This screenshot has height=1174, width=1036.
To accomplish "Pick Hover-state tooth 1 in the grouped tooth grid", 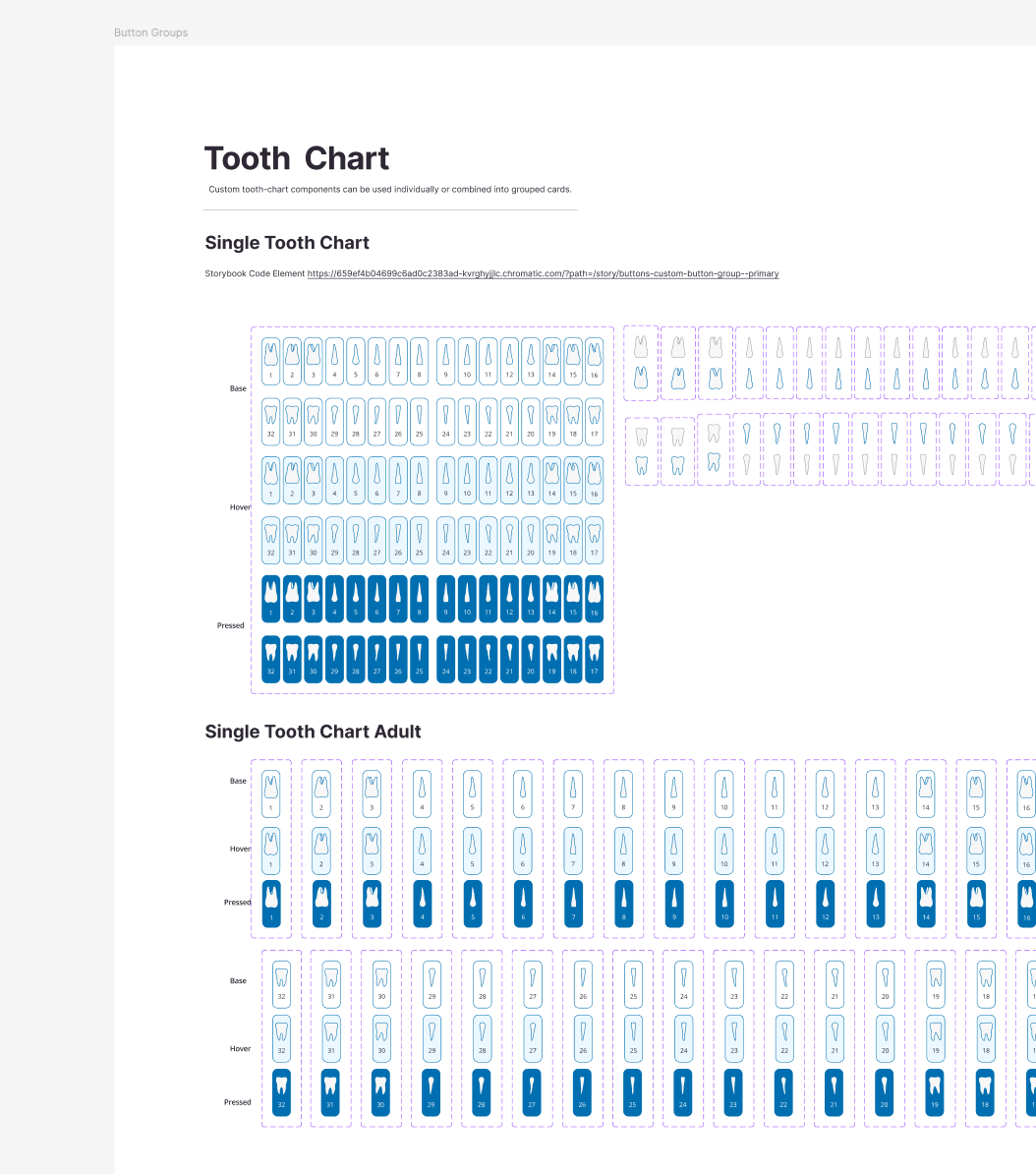I will [270, 479].
